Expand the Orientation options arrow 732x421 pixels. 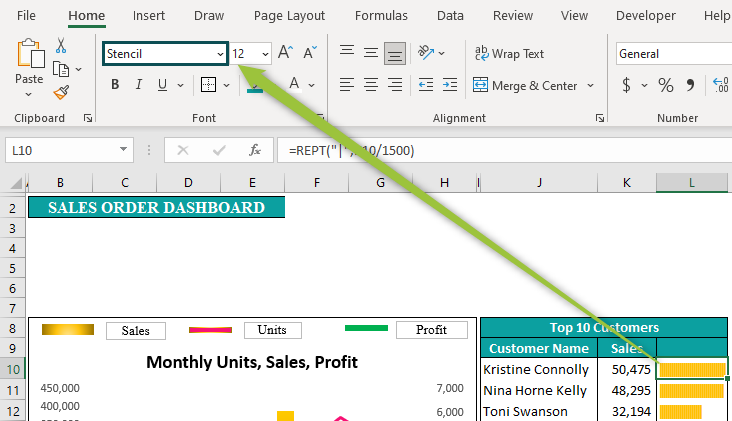pos(442,53)
